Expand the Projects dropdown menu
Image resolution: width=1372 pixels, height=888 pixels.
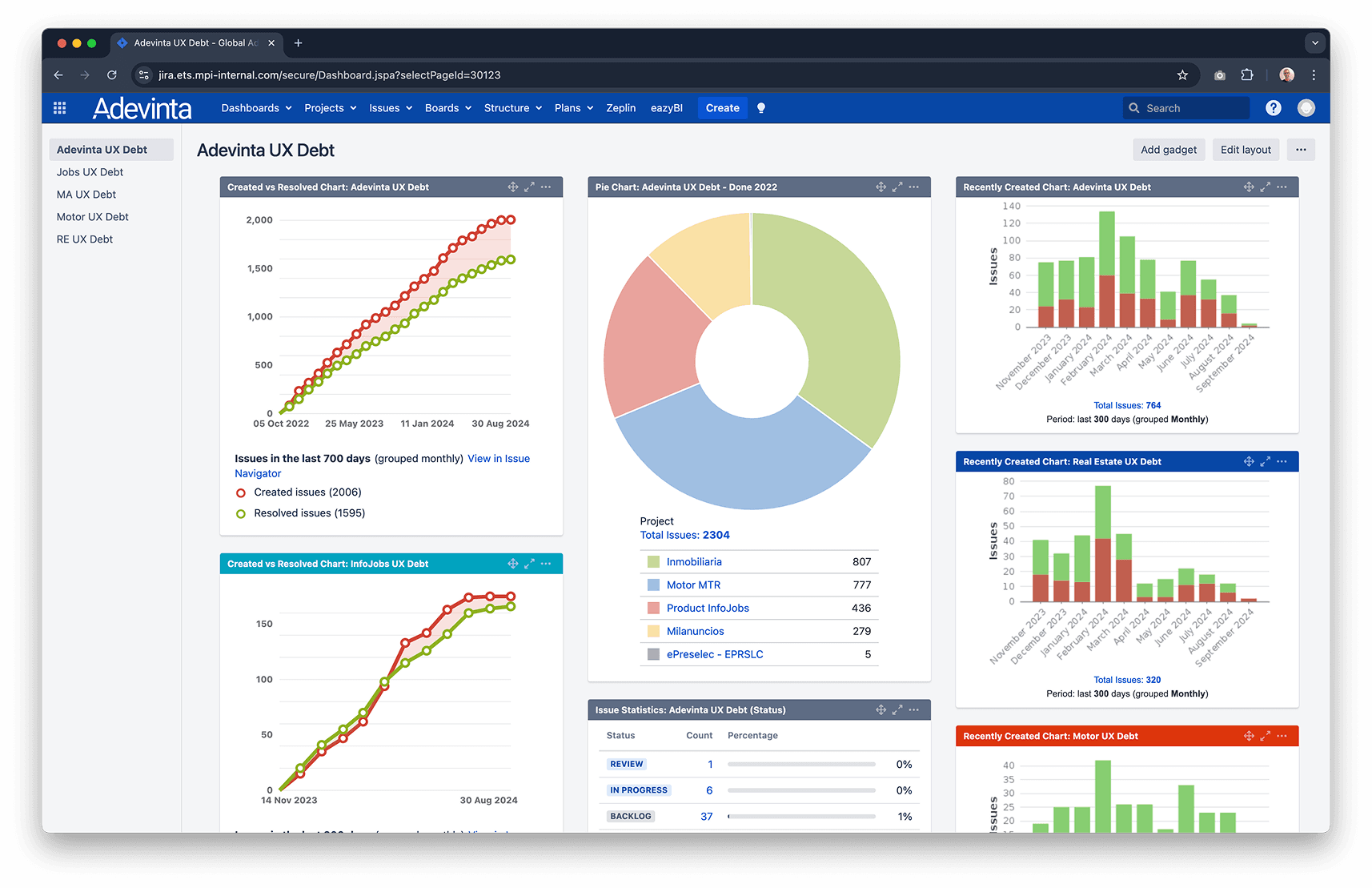click(330, 108)
